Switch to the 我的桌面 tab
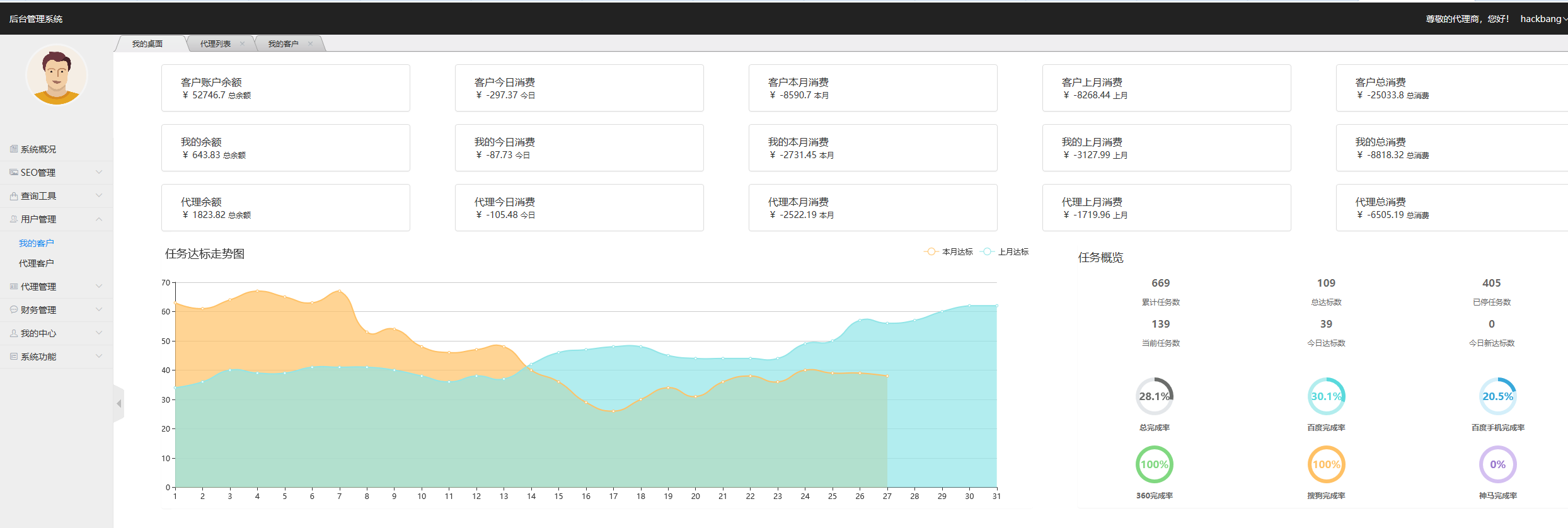The height and width of the screenshot is (528, 1568). [x=147, y=44]
